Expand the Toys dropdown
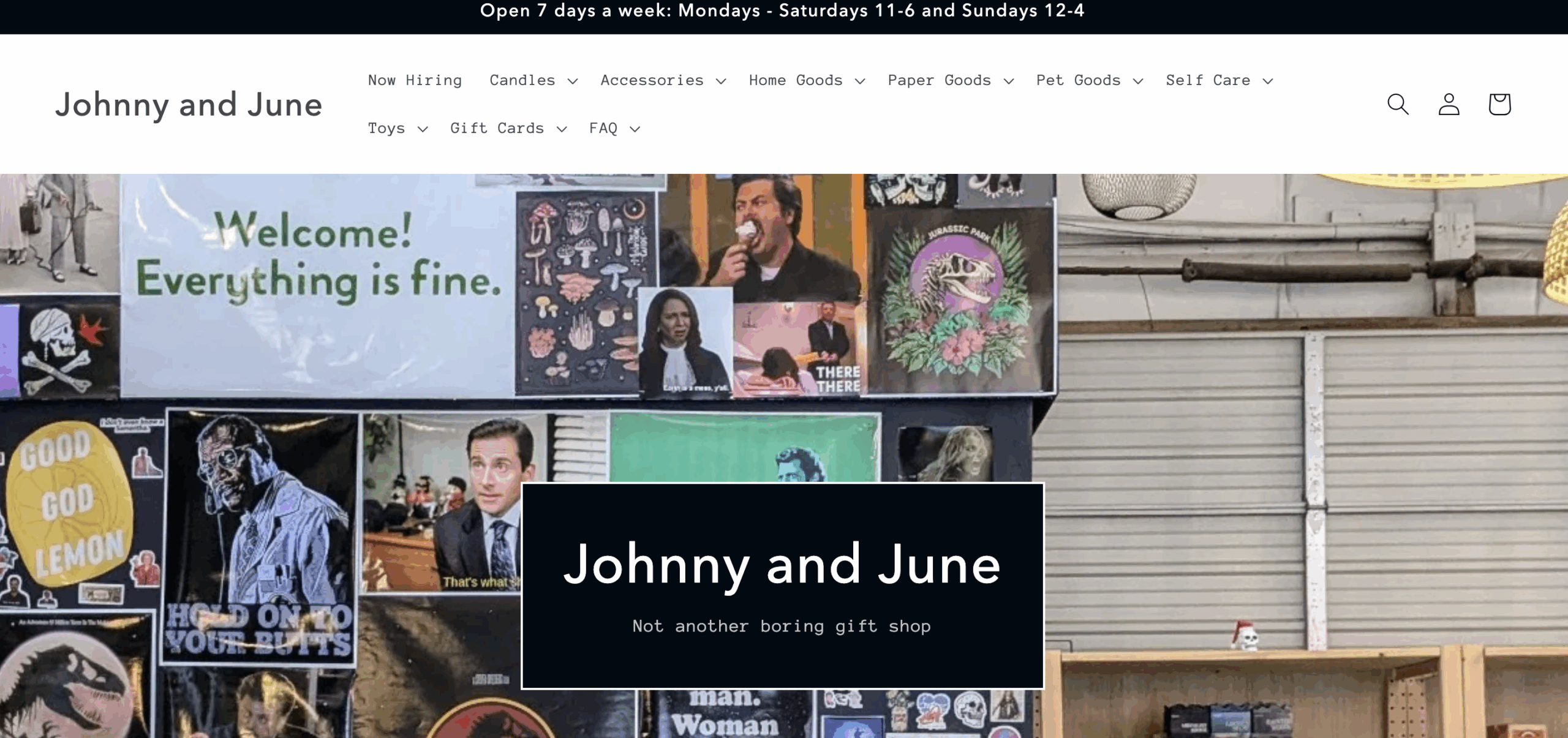 424,129
